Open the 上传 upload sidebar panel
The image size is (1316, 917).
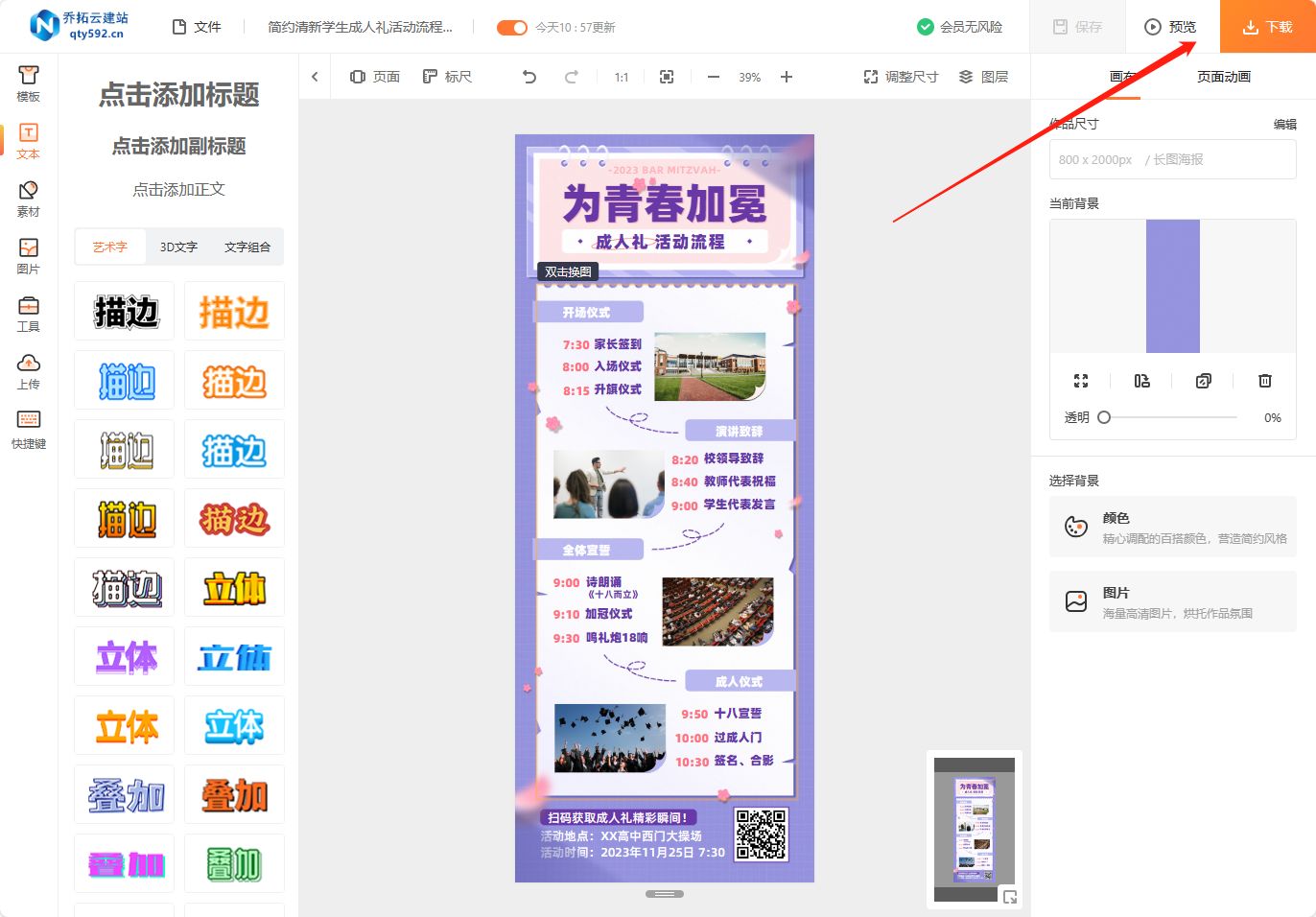click(x=29, y=372)
